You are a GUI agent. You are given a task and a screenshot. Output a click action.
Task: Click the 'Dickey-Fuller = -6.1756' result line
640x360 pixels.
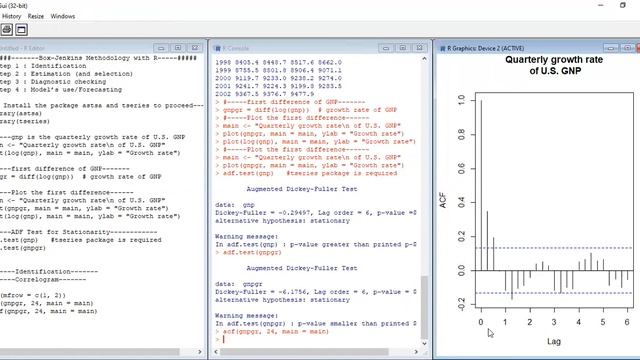click(316, 292)
